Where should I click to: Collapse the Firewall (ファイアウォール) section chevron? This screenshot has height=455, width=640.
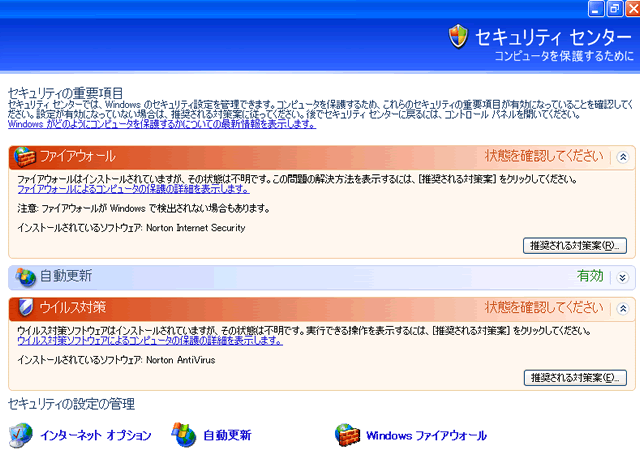coord(622,157)
